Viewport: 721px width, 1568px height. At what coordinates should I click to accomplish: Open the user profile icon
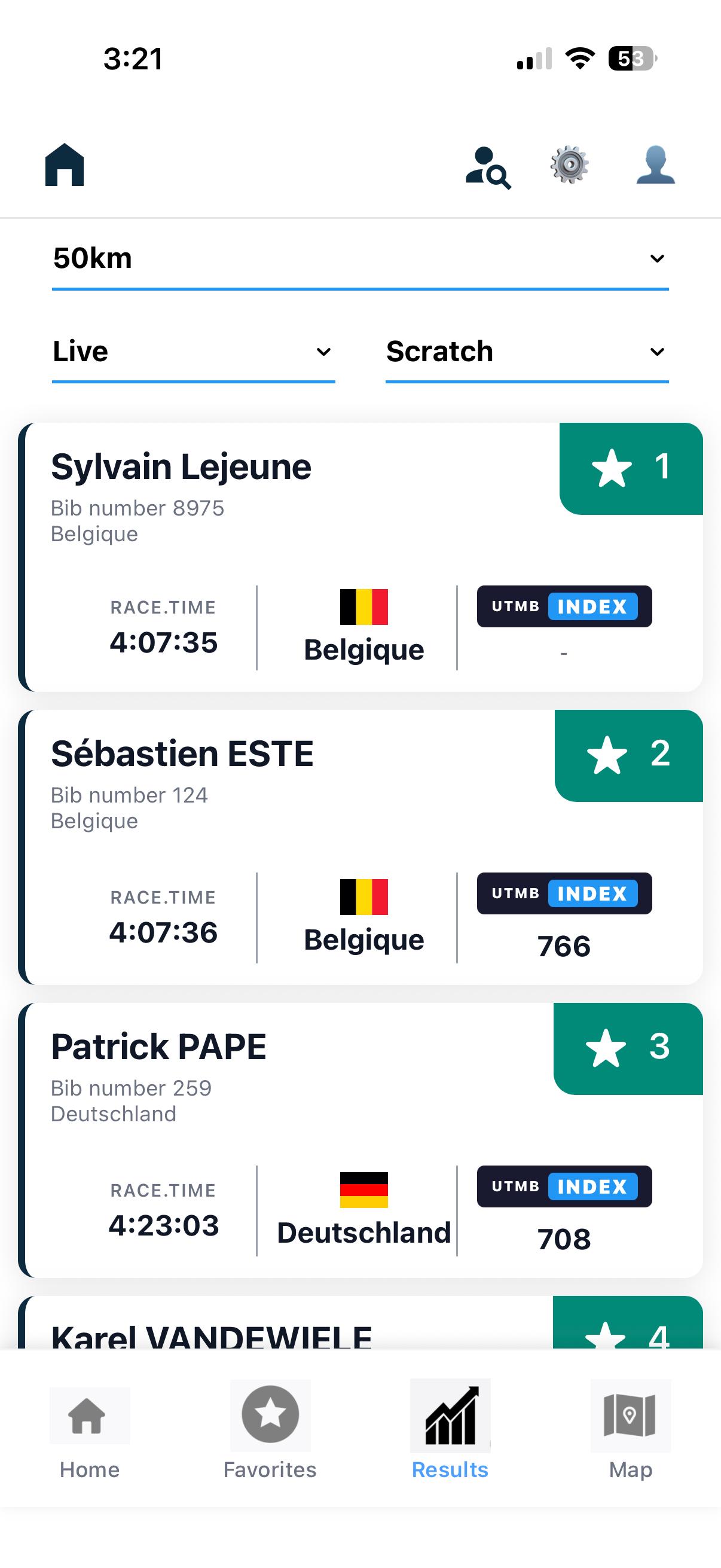coord(655,164)
